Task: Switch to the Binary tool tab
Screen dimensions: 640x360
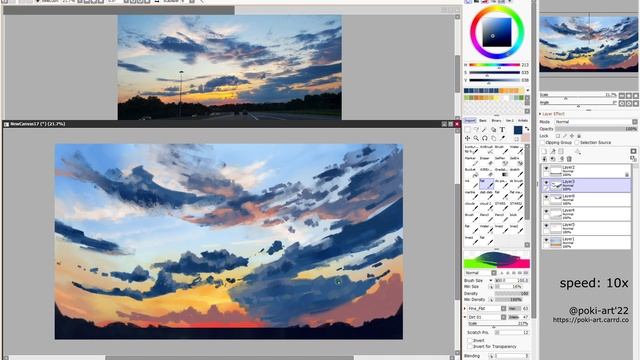Action: [x=496, y=120]
